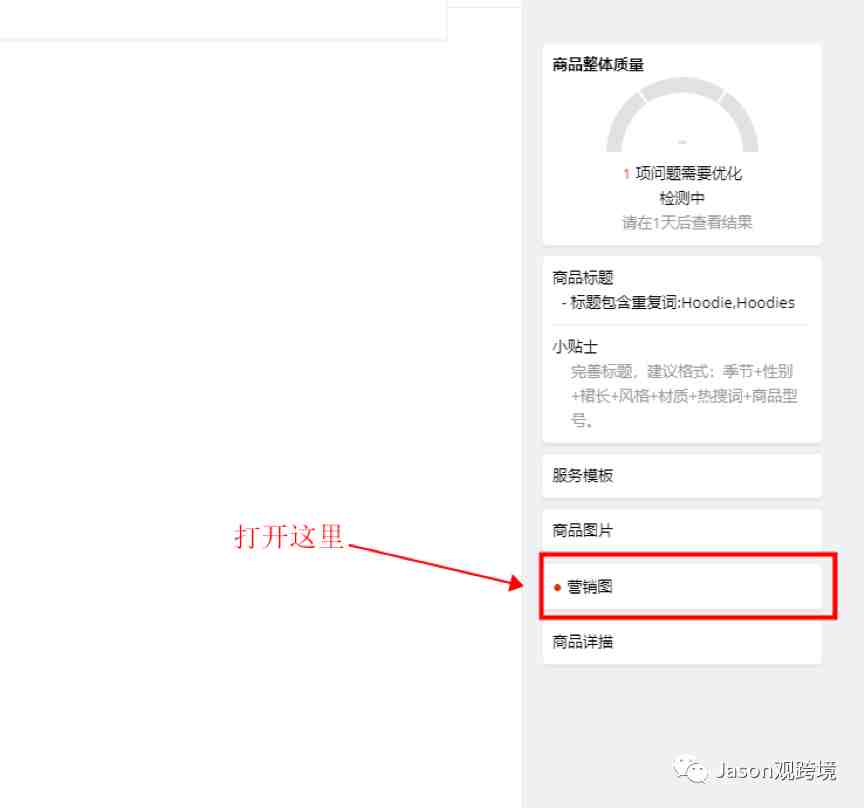Open the 小贴士 tips heading
This screenshot has height=808, width=864.
pos(575,346)
